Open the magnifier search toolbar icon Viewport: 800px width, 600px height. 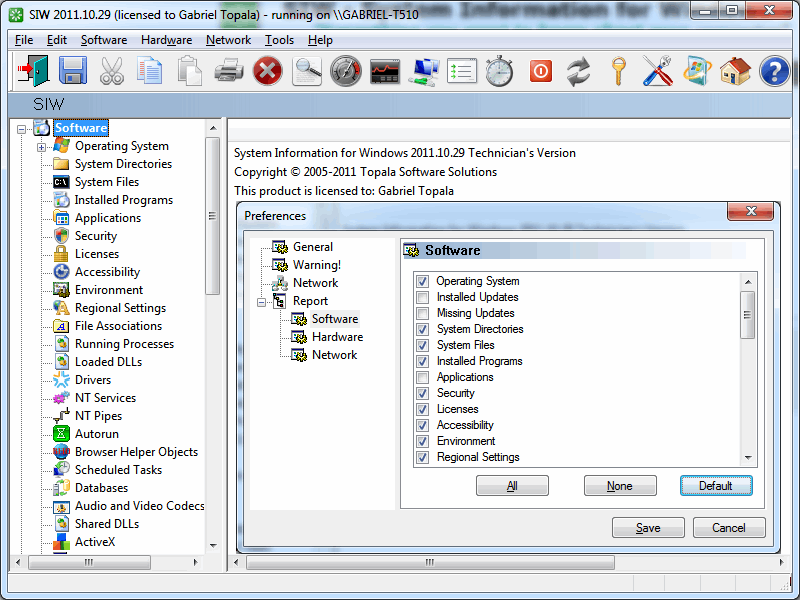click(307, 71)
